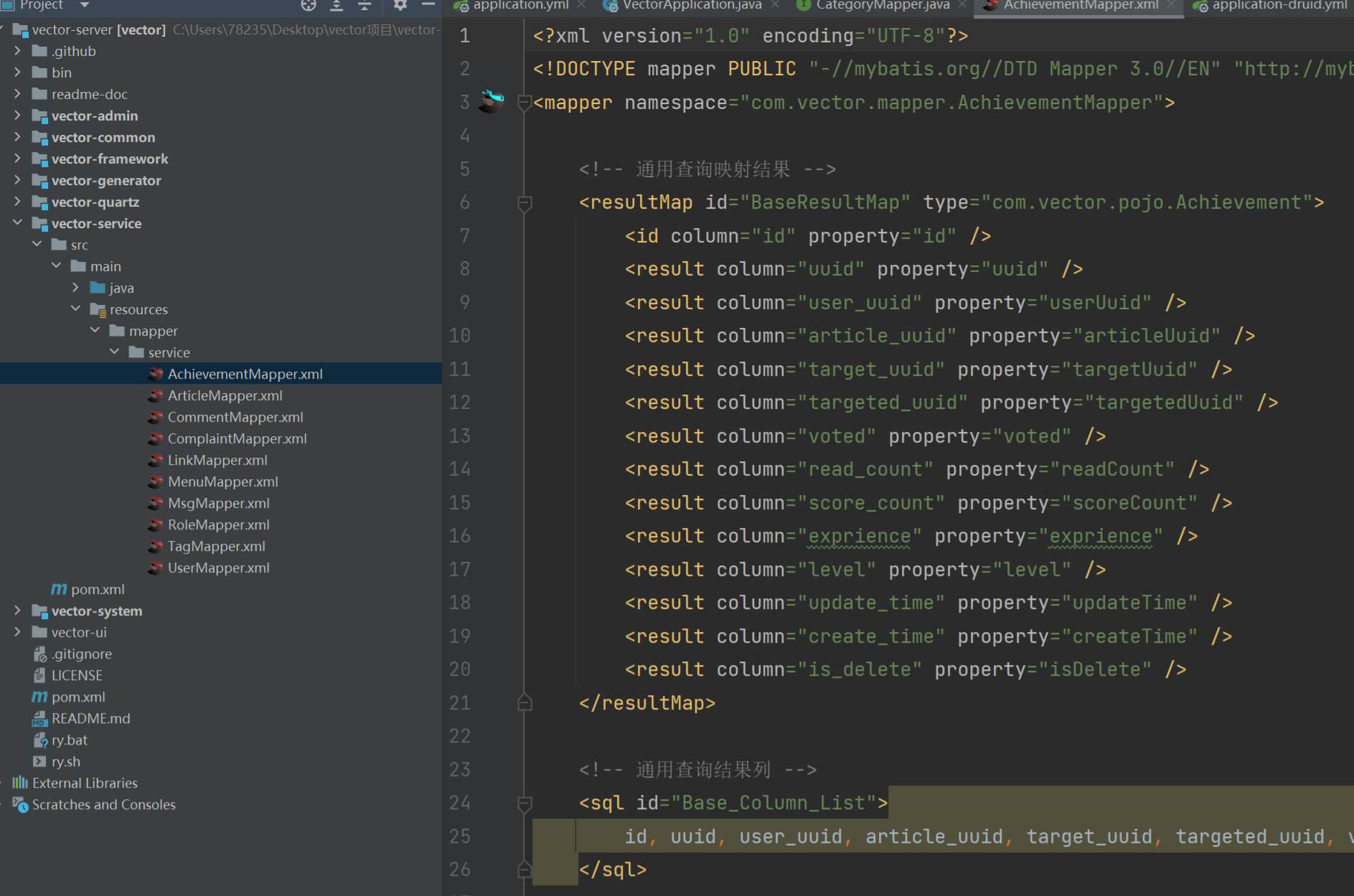Collapse the resources folder
The width and height of the screenshot is (1354, 896).
76,309
